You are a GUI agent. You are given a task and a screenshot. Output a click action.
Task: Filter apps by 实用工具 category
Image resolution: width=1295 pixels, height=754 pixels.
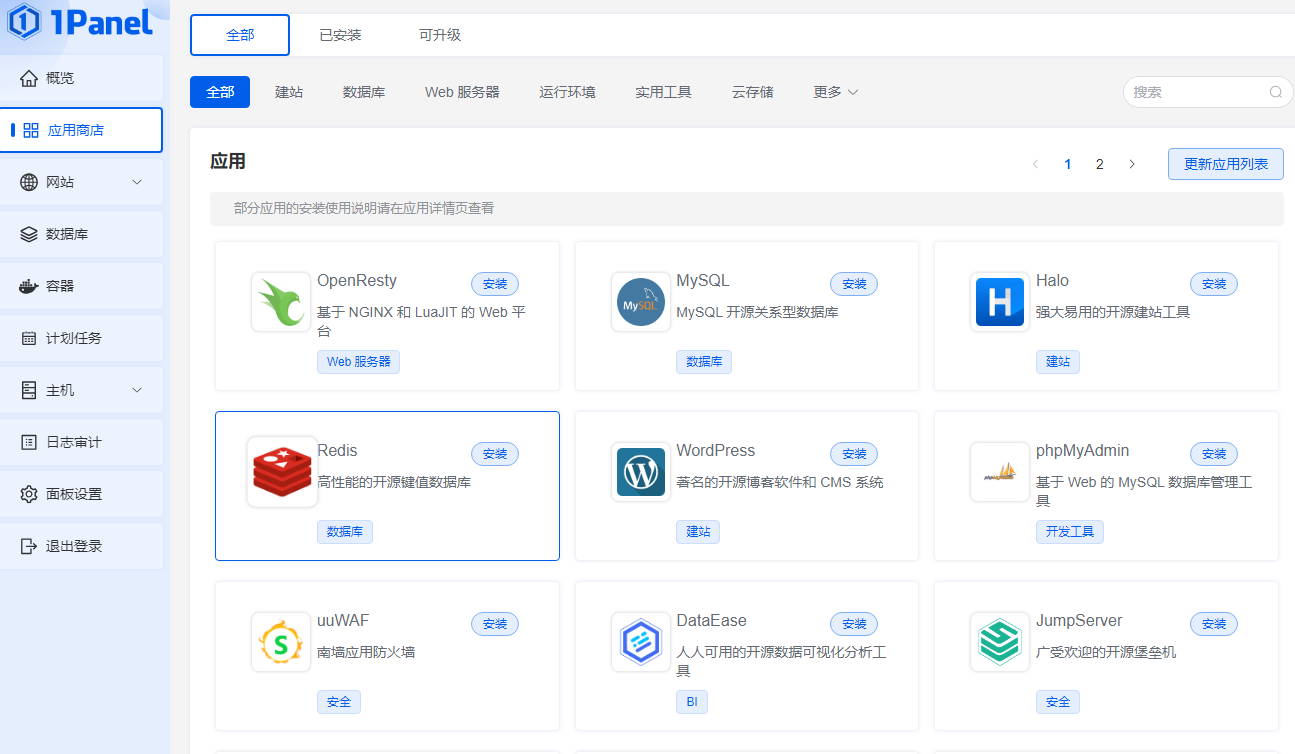pos(663,92)
